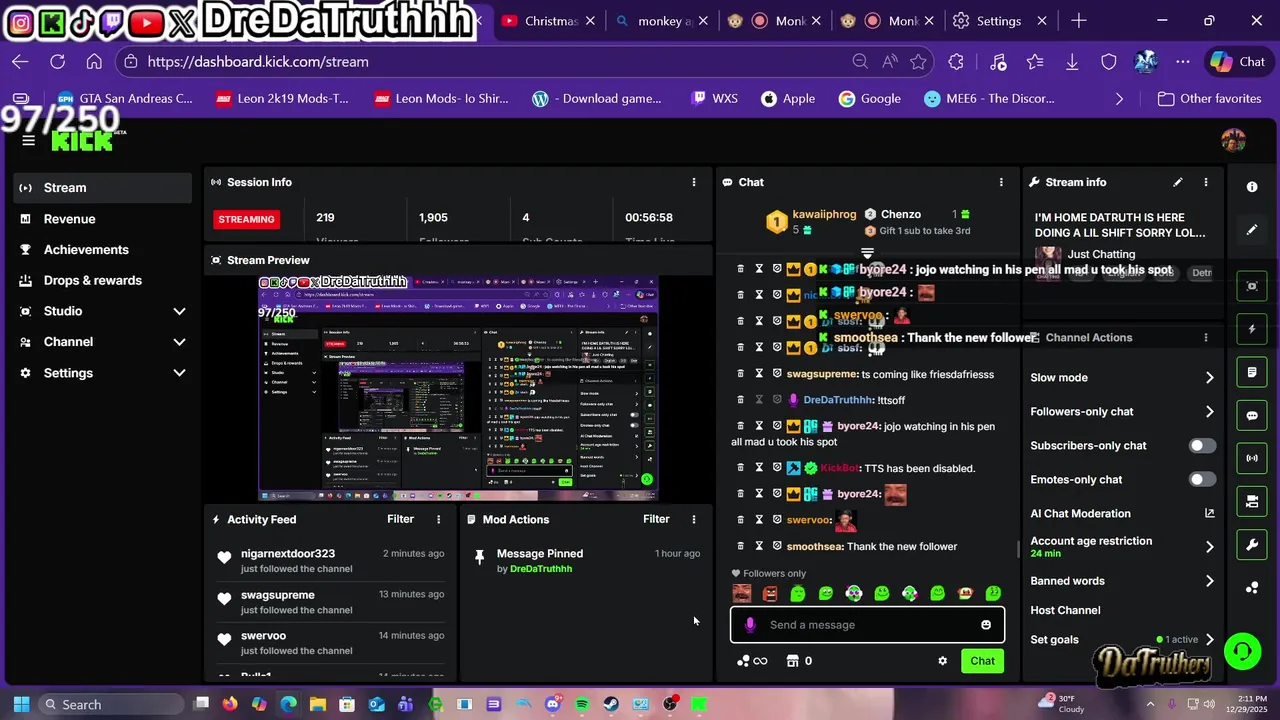
Task: Open the Session Info options menu
Action: click(x=693, y=182)
